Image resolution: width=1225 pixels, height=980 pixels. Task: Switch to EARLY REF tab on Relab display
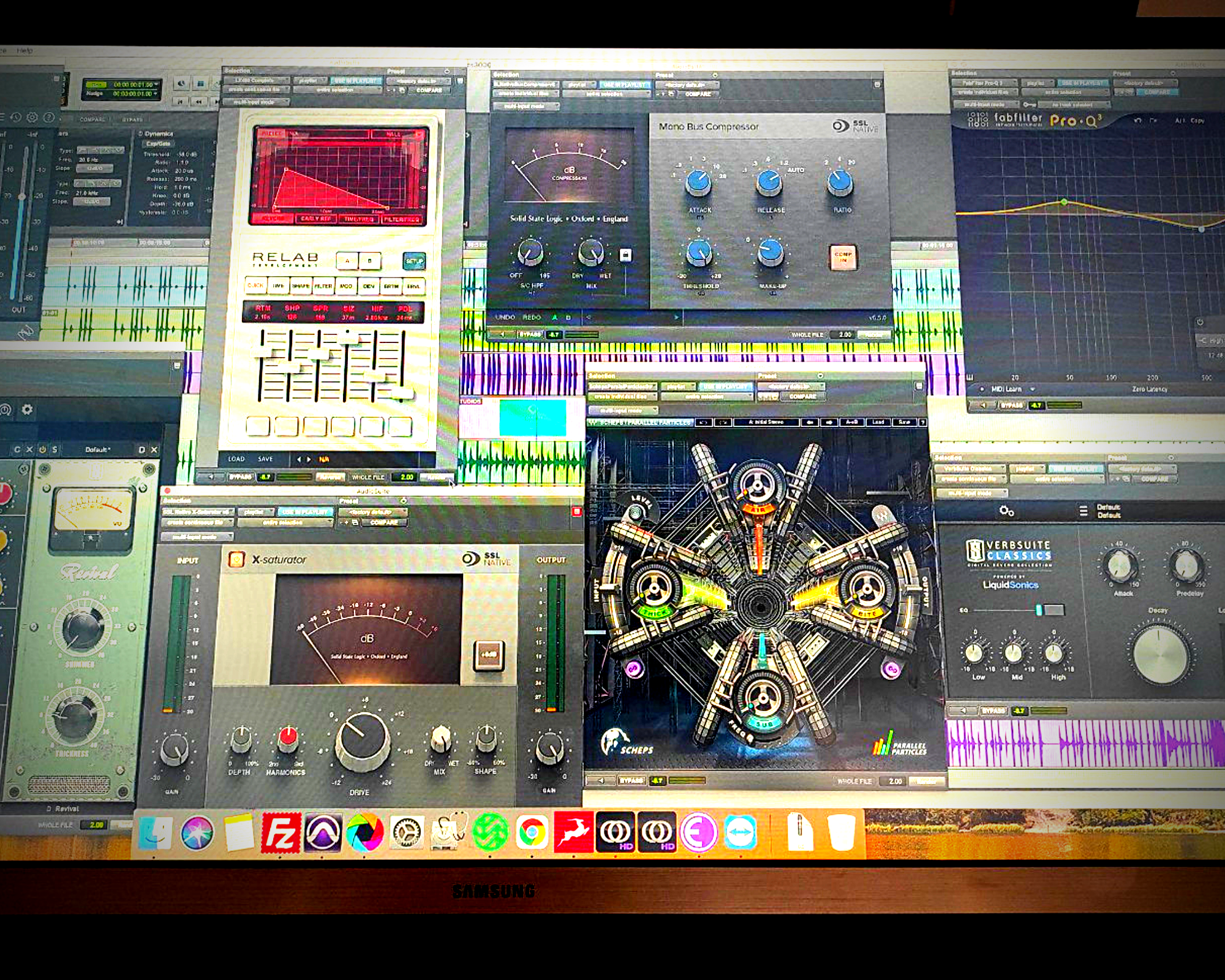coord(316,219)
